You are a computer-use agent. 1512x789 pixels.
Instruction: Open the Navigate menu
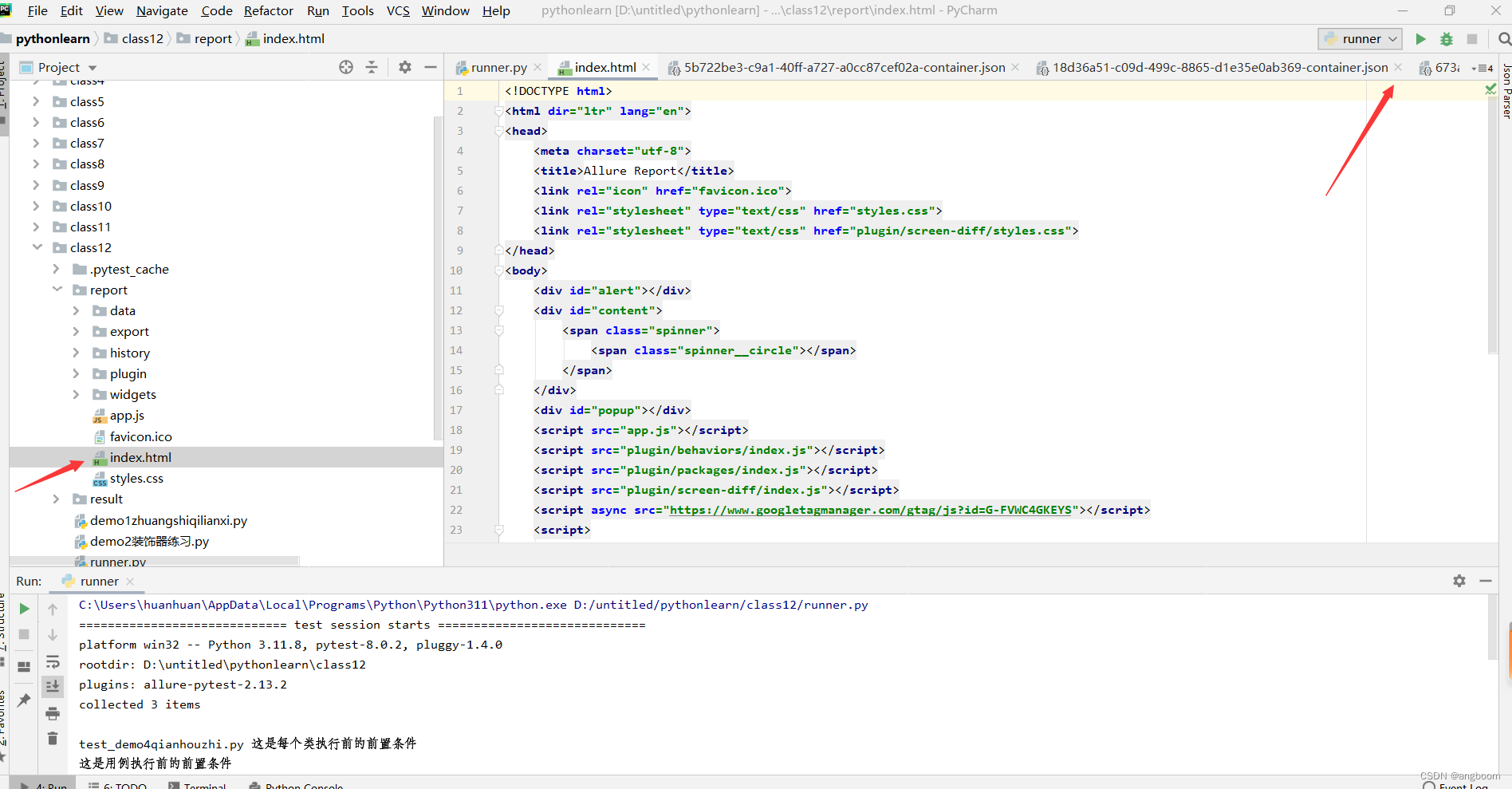162,10
